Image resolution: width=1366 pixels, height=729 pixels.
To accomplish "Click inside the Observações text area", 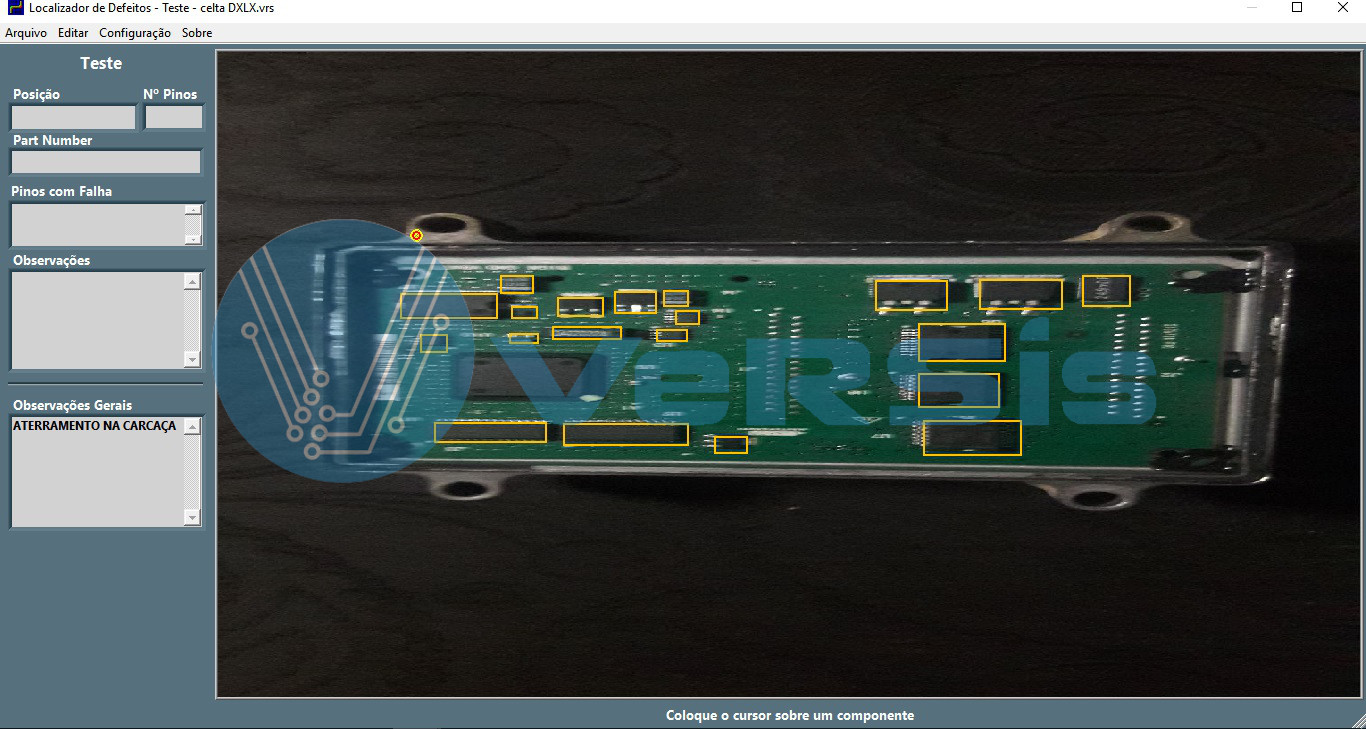I will [97, 320].
